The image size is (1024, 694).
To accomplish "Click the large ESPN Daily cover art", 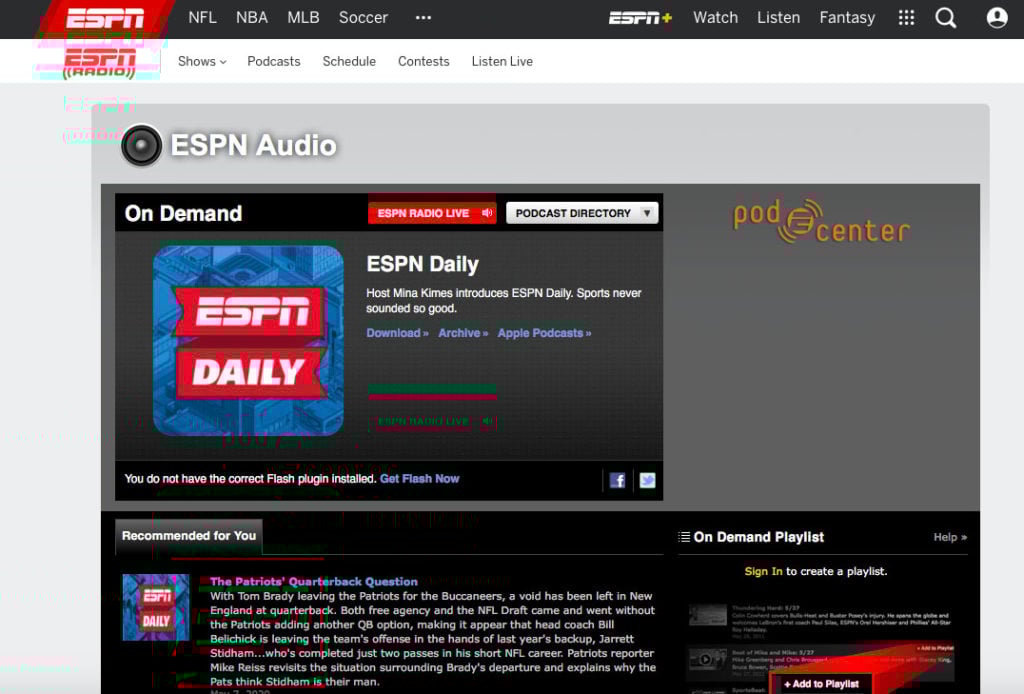I will [x=248, y=340].
